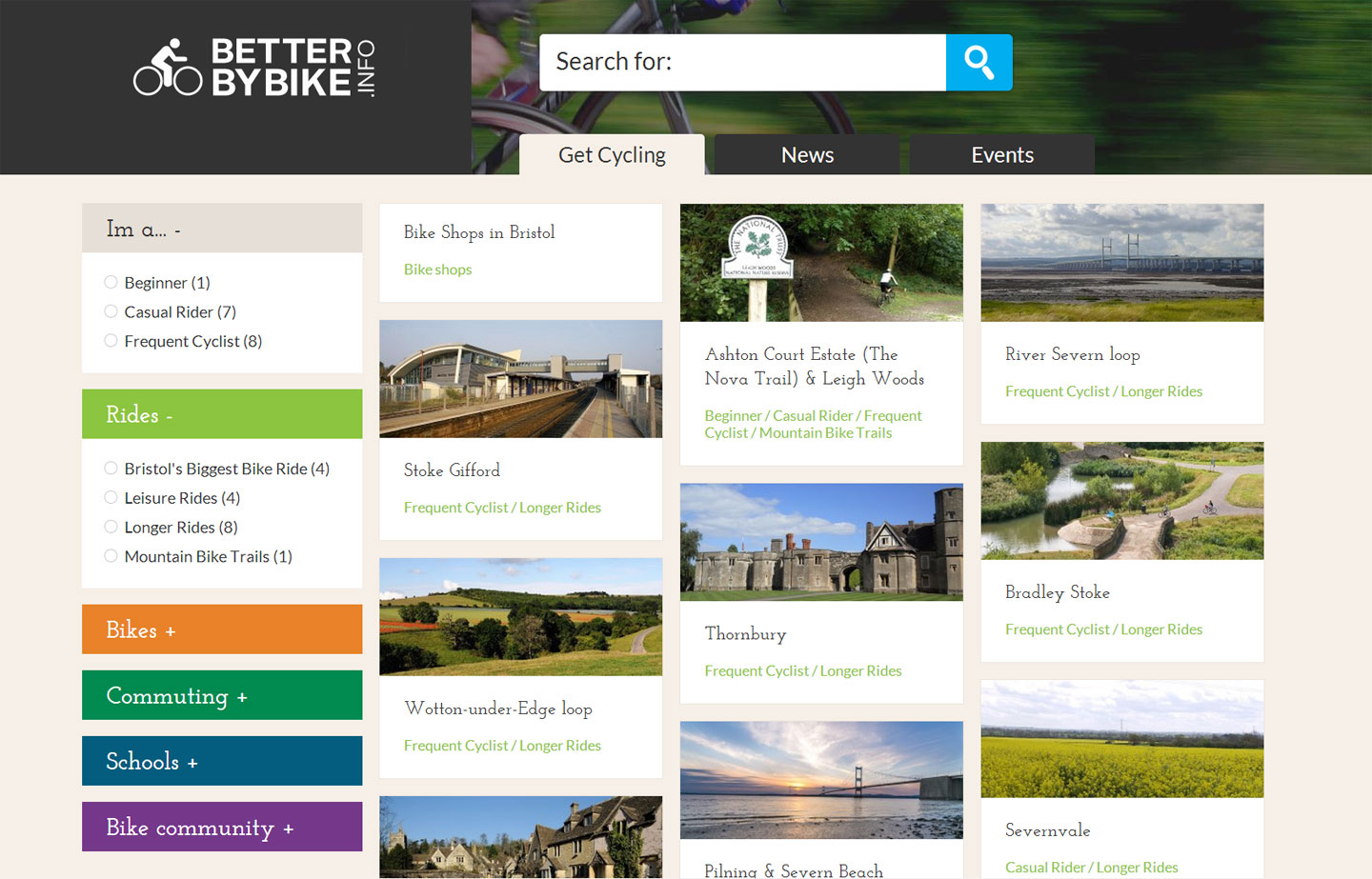Switch to the News tab
Screen dimensions: 1372x879
pos(807,154)
